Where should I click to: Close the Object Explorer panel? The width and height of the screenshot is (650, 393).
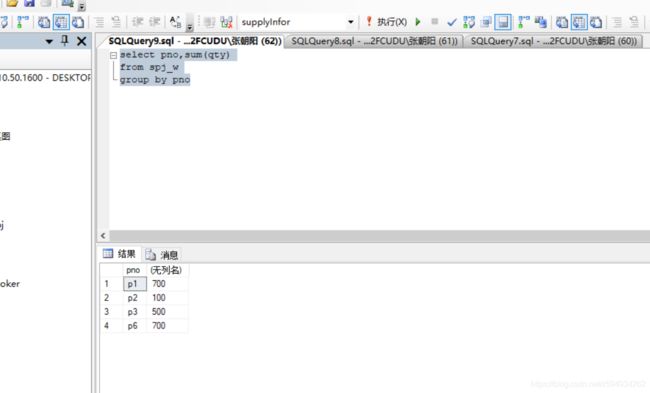point(82,41)
